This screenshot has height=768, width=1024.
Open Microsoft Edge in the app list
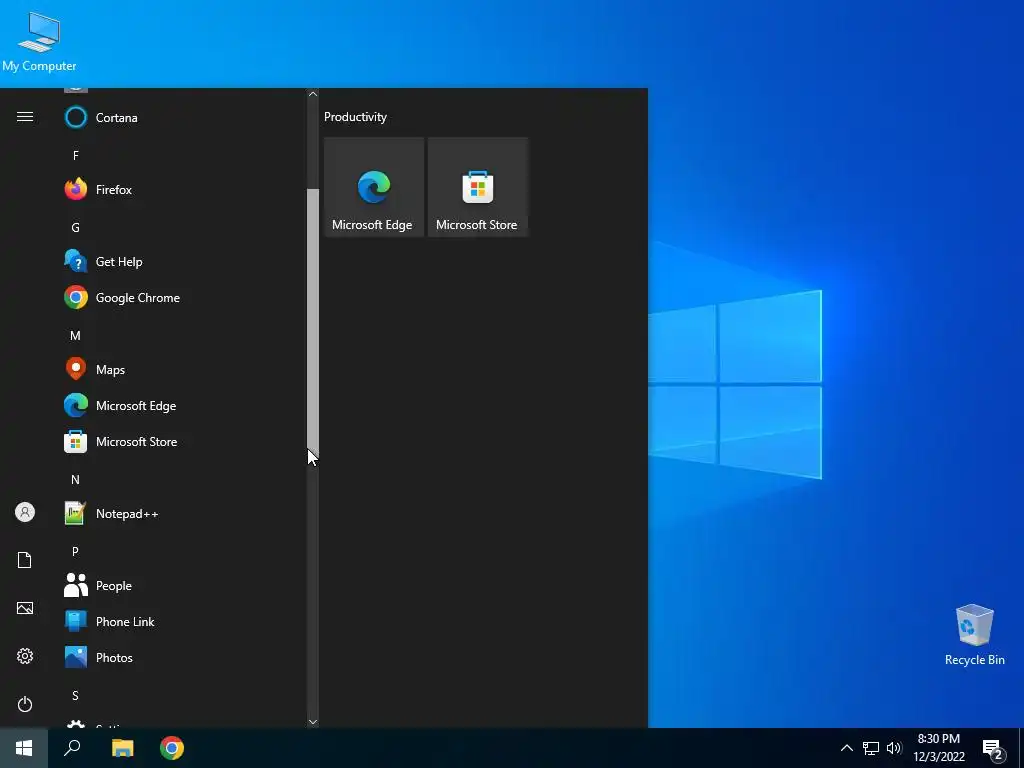[x=183, y=406]
